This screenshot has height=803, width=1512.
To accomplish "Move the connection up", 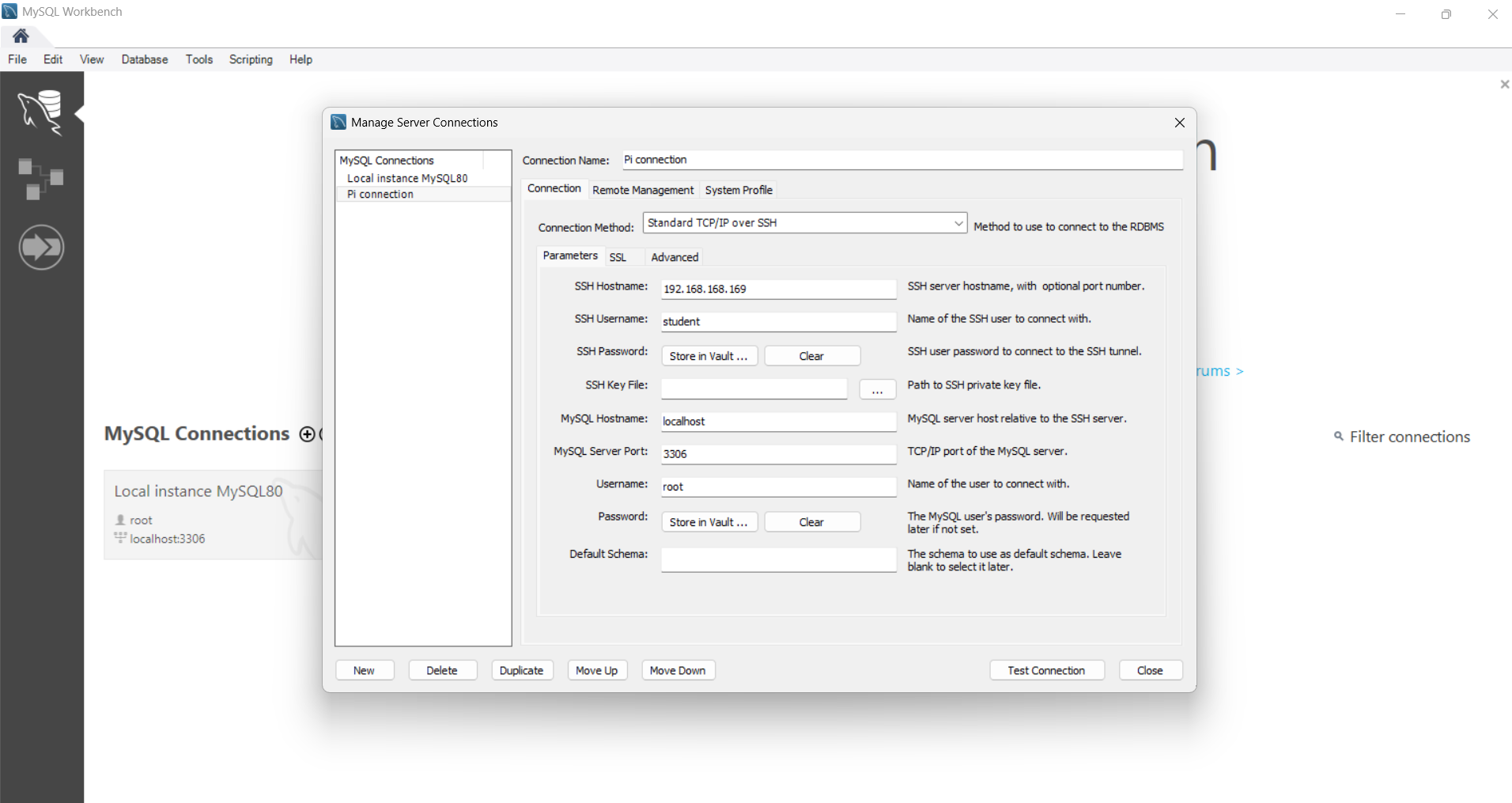I will point(597,670).
